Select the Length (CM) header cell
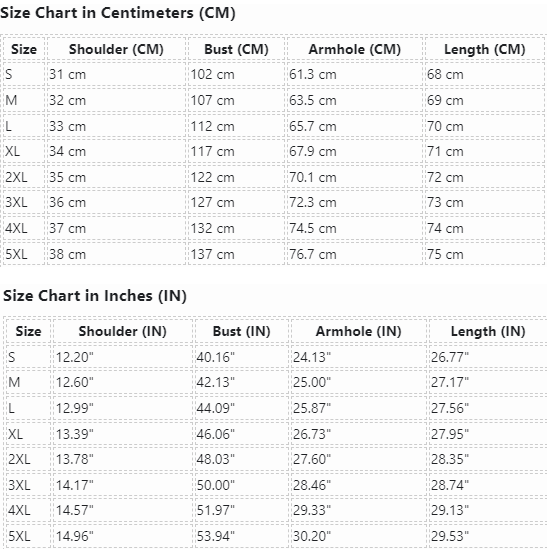 click(485, 49)
